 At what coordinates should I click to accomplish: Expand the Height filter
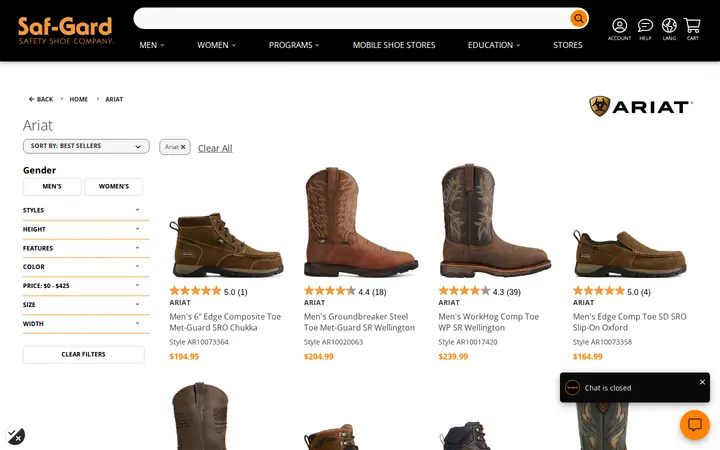point(86,229)
